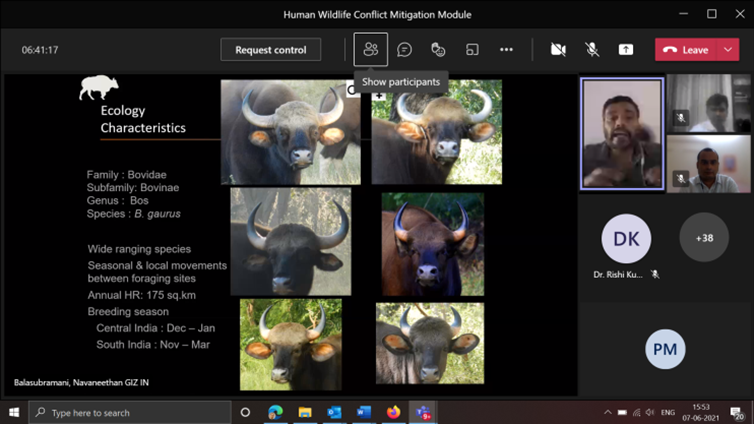Unmute the microphone

click(592, 49)
